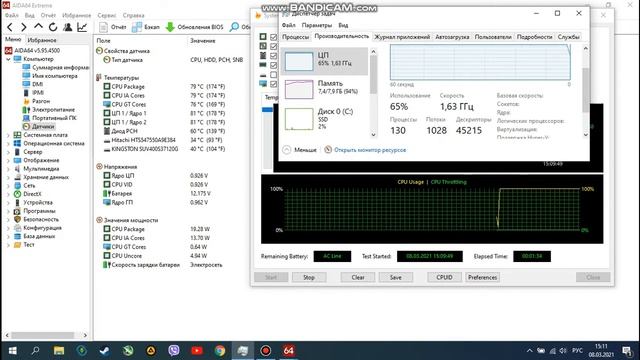Collapse the Компьютер tree node

pyautogui.click(x=8, y=59)
